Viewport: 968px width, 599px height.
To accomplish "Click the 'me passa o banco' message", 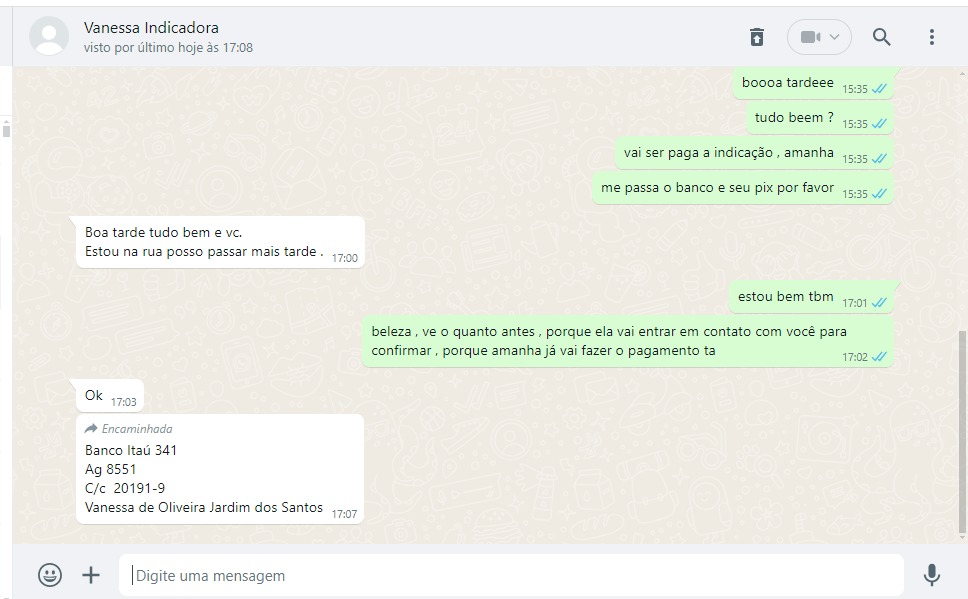I will tap(743, 188).
